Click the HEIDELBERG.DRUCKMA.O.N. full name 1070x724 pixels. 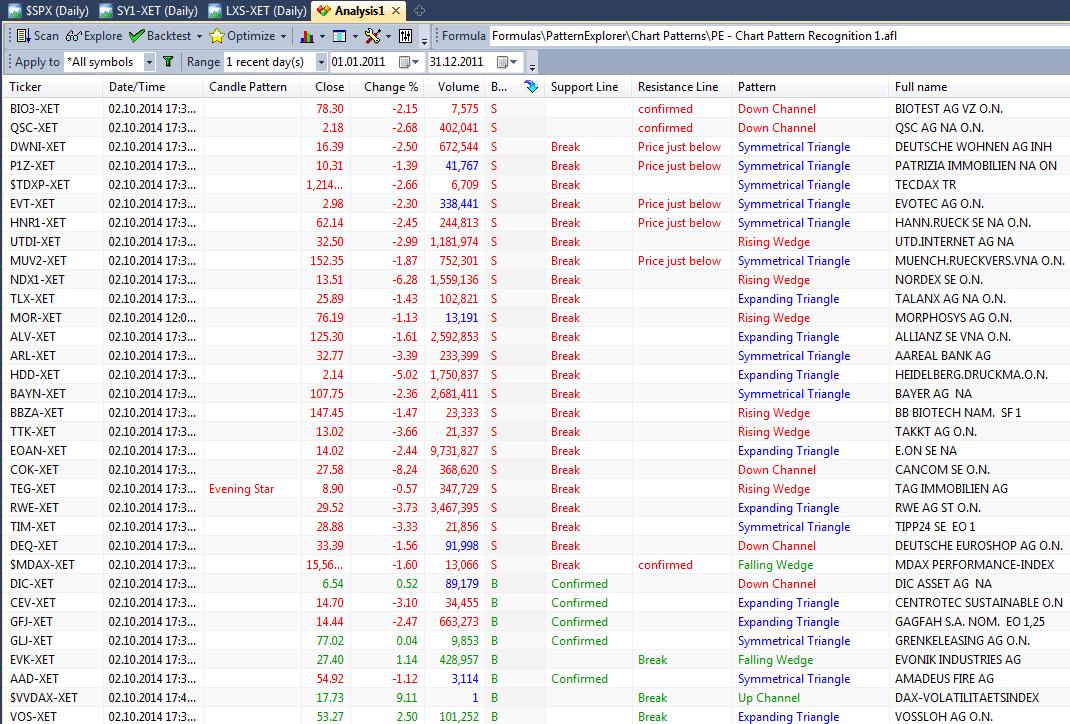[971, 375]
